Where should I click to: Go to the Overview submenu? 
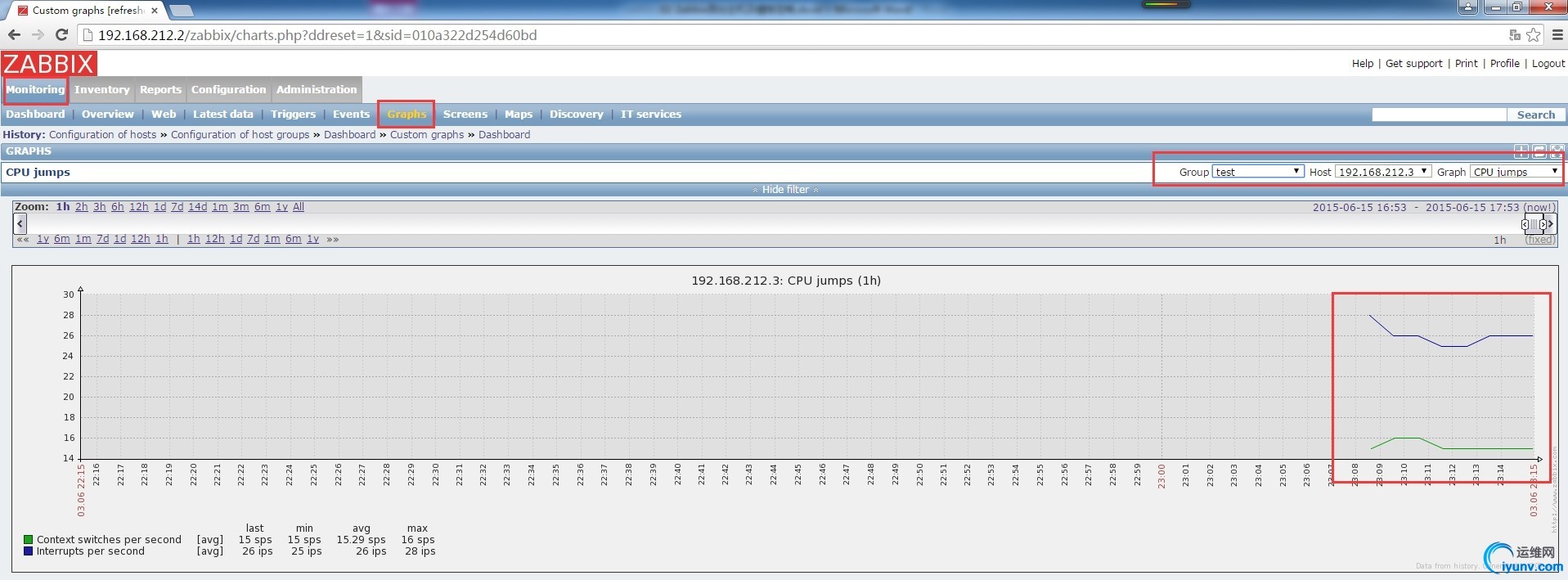tap(108, 115)
